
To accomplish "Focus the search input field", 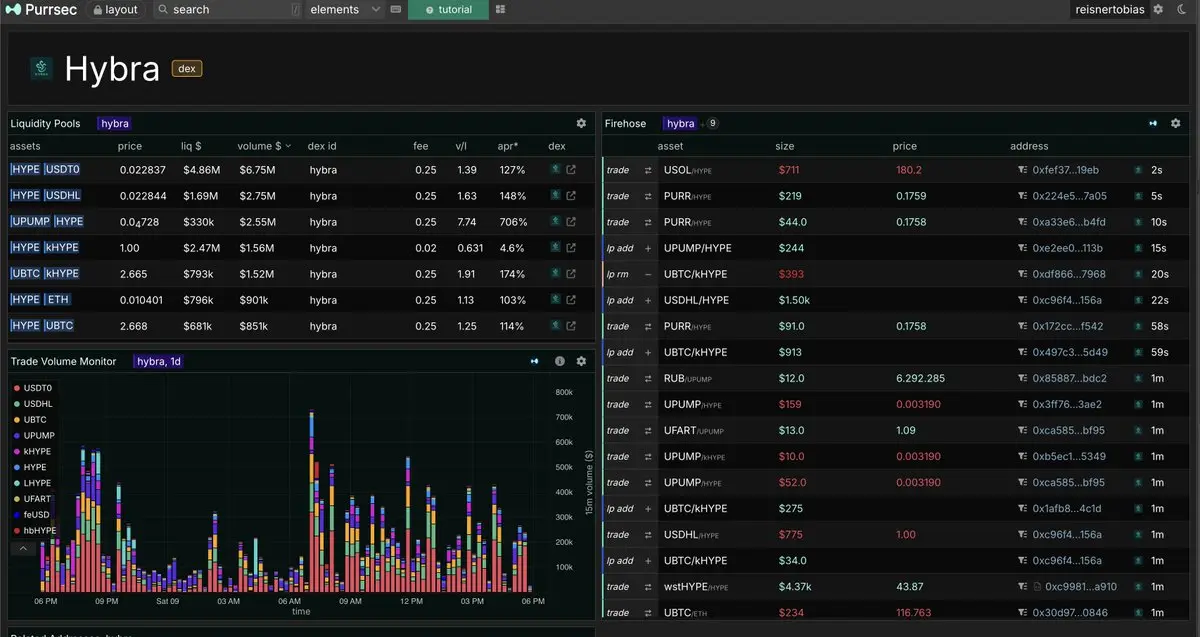I will pyautogui.click(x=227, y=9).
